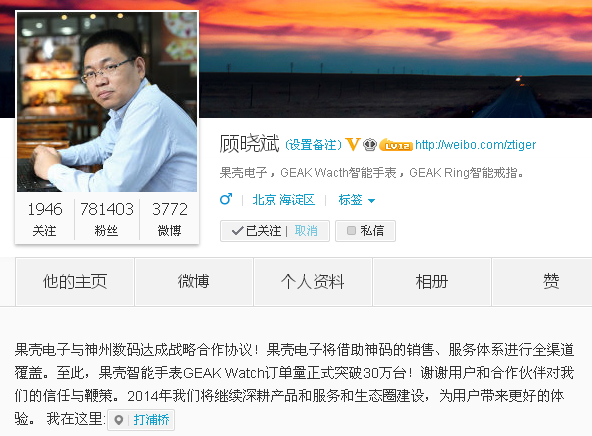Image resolution: width=592 pixels, height=436 pixels.
Task: Click the 北京 海淀区 location link
Action: coord(284,200)
